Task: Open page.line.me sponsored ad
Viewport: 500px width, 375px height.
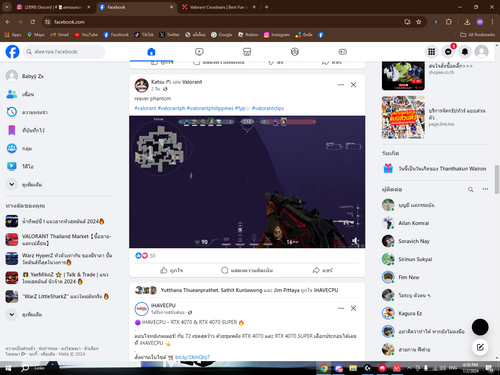Action: click(435, 117)
